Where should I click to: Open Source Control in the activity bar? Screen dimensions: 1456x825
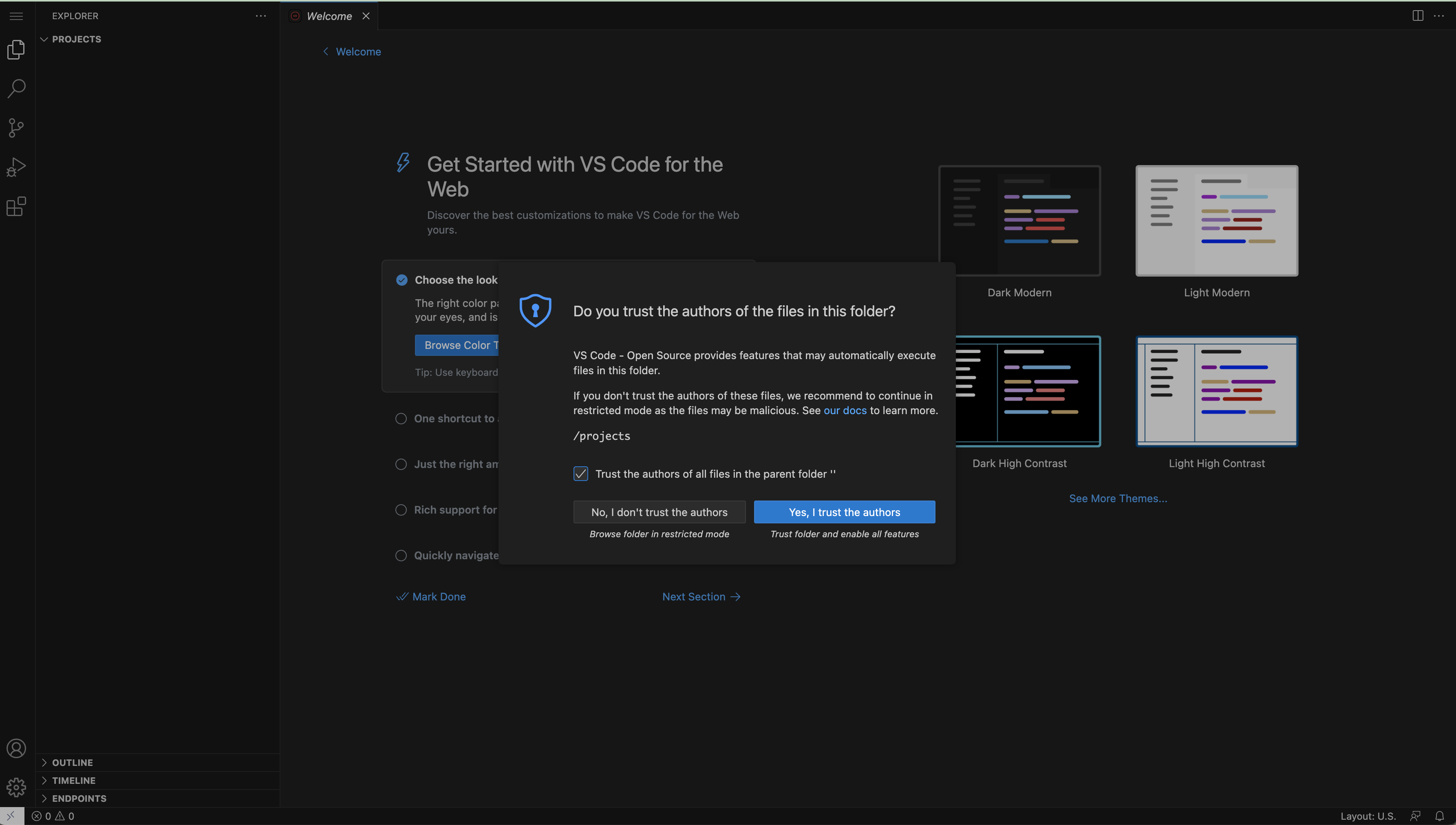point(16,128)
